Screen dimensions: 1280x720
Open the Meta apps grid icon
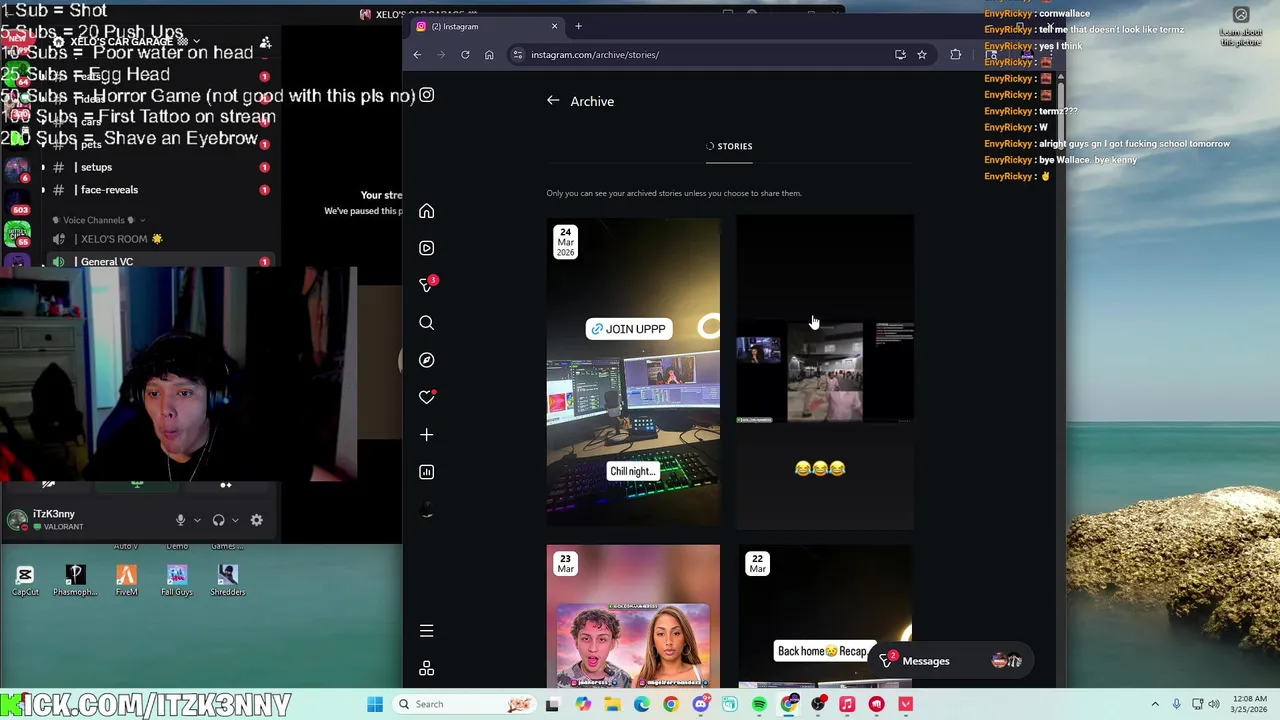point(426,668)
